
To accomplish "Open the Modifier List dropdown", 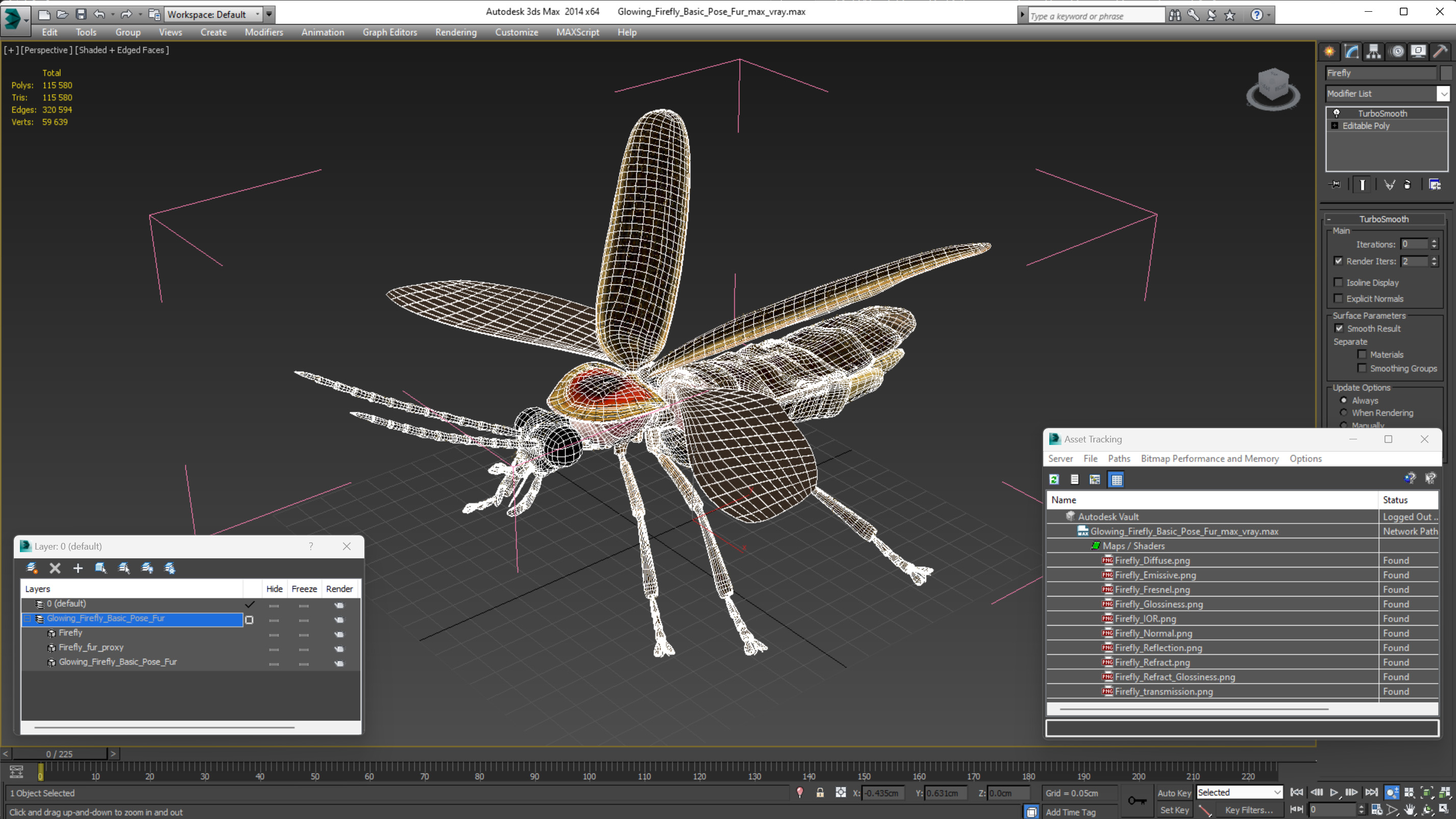I will coord(1444,93).
